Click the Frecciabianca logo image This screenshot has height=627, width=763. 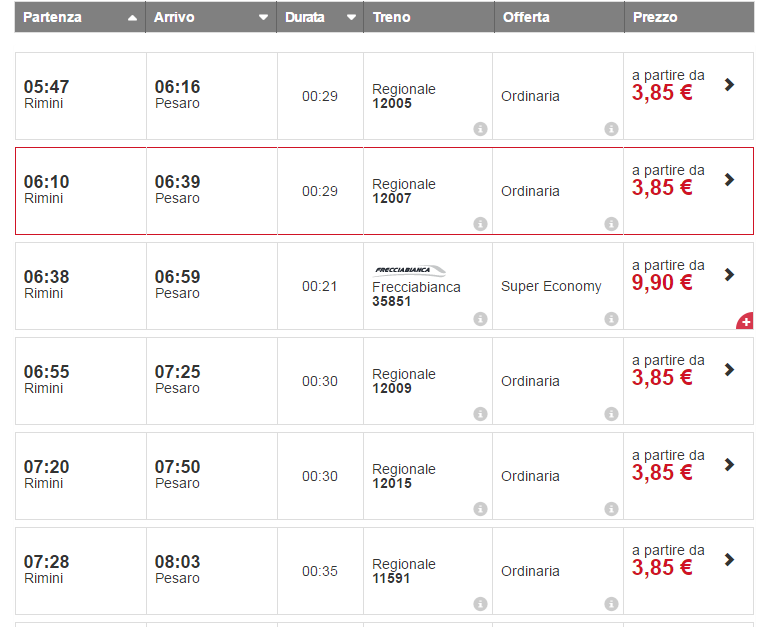pyautogui.click(x=410, y=270)
